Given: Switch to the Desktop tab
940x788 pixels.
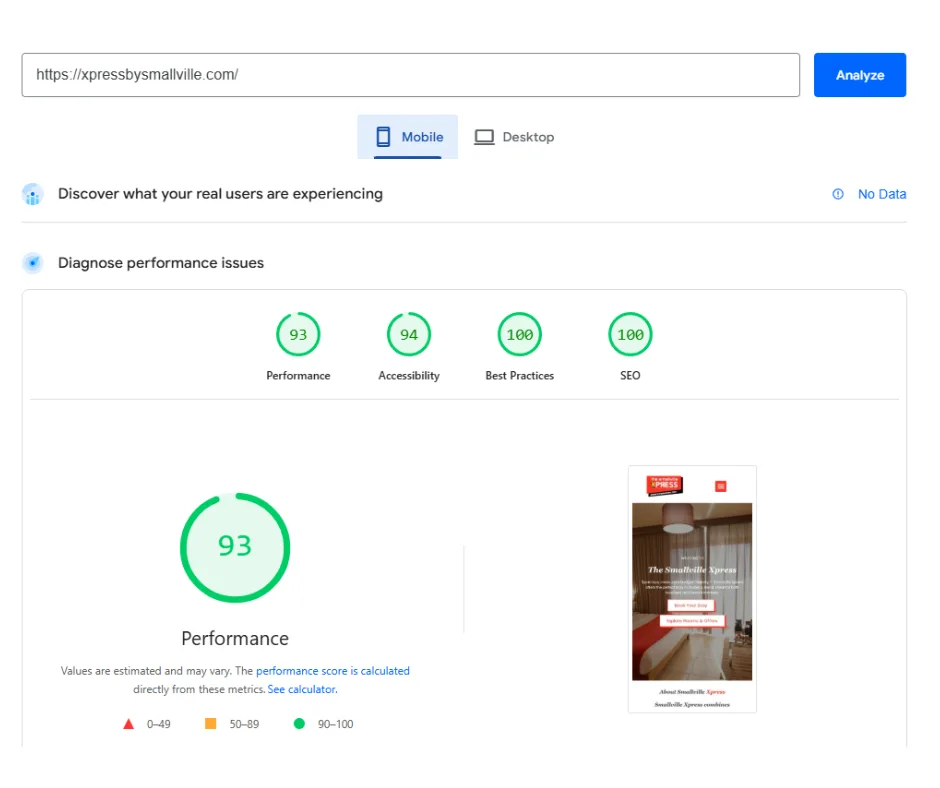Looking at the screenshot, I should (x=513, y=136).
